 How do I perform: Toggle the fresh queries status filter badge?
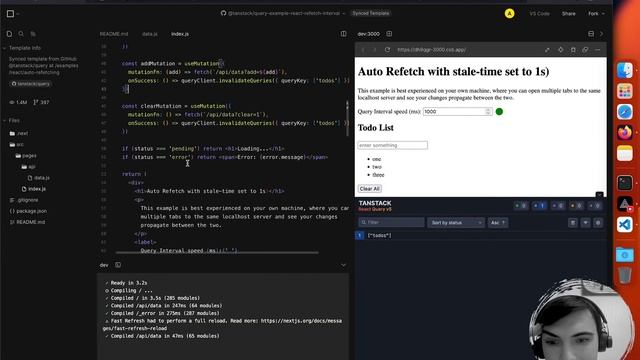tap(521, 206)
